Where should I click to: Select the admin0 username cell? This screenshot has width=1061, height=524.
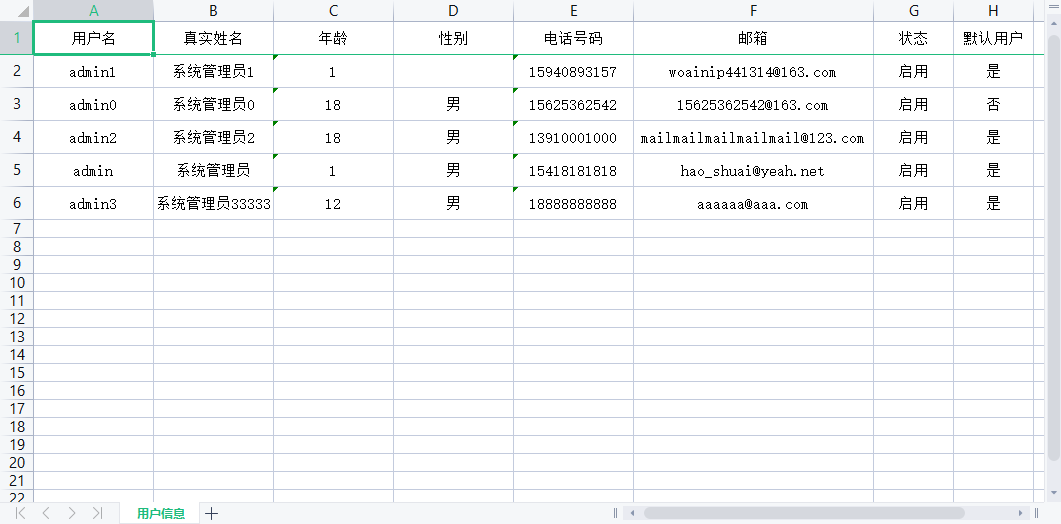93,105
